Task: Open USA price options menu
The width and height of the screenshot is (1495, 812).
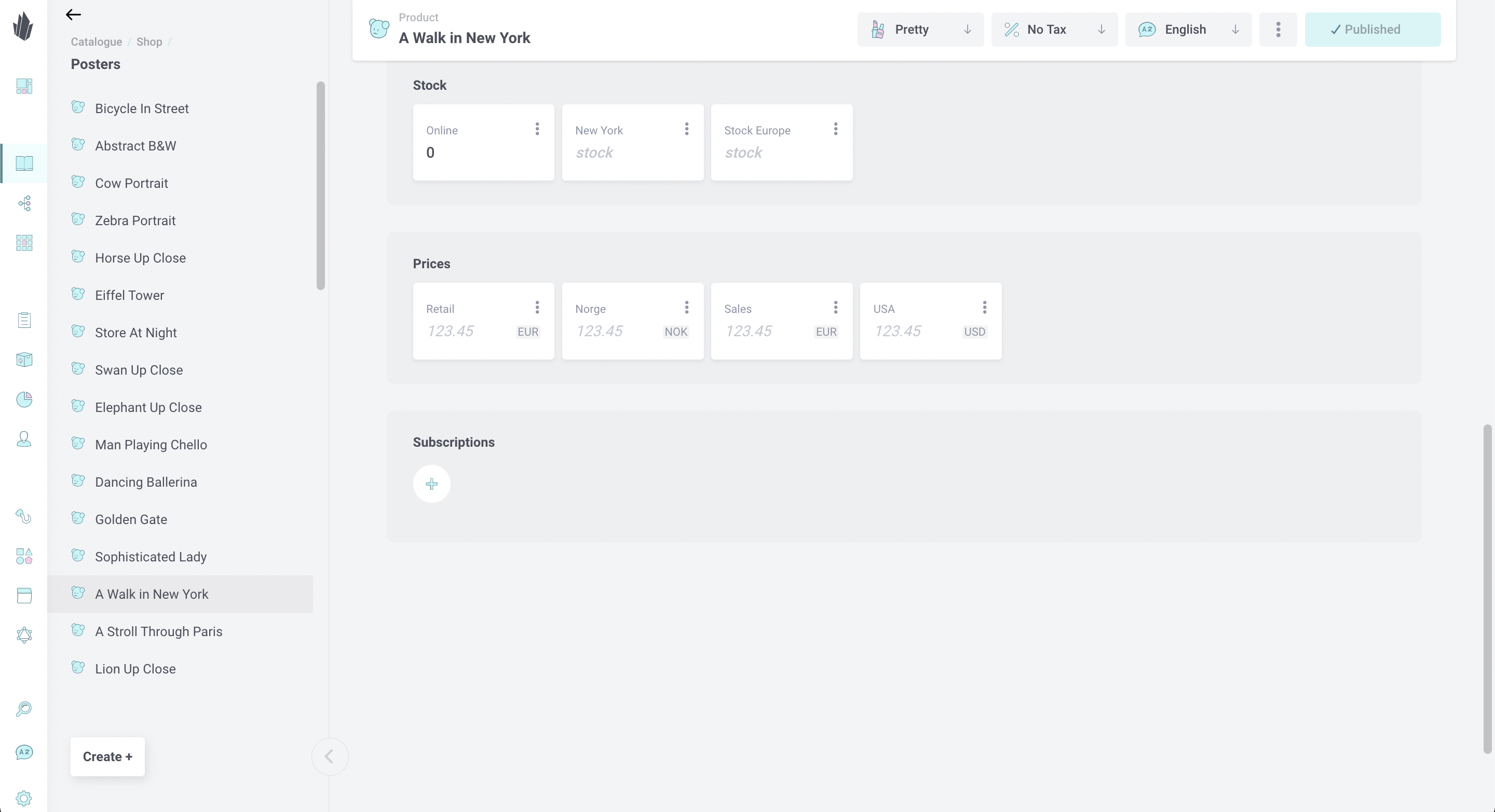Action: point(985,307)
